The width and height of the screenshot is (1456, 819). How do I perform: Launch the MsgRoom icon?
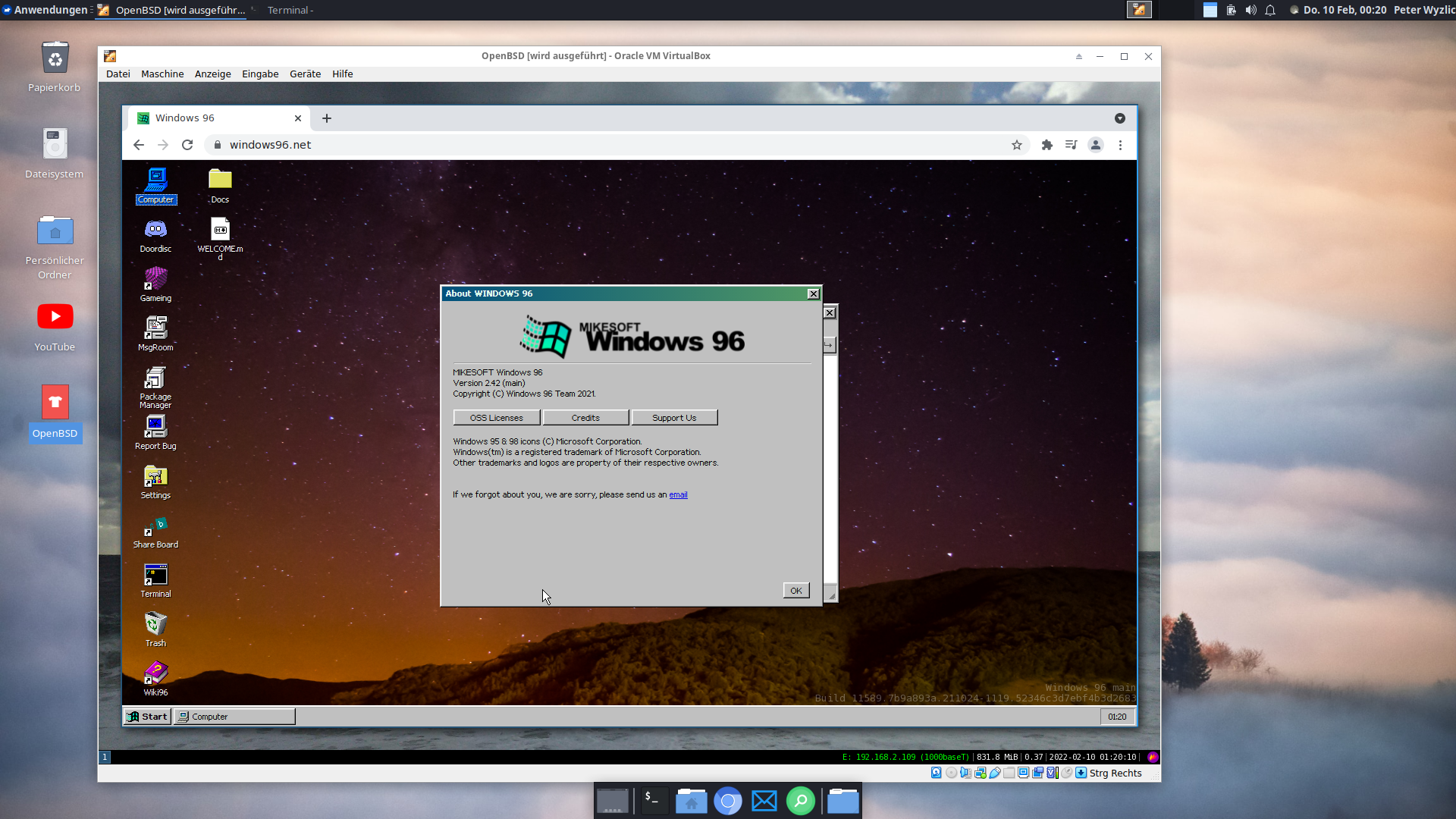click(x=155, y=334)
